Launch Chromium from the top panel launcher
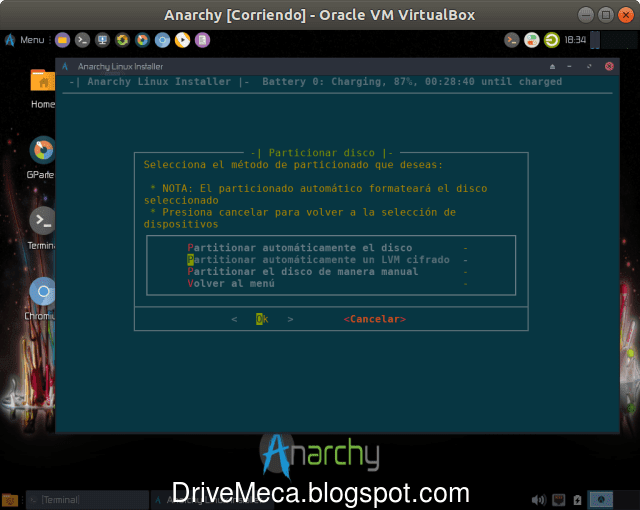Screen dimensions: 640x510 (162, 40)
